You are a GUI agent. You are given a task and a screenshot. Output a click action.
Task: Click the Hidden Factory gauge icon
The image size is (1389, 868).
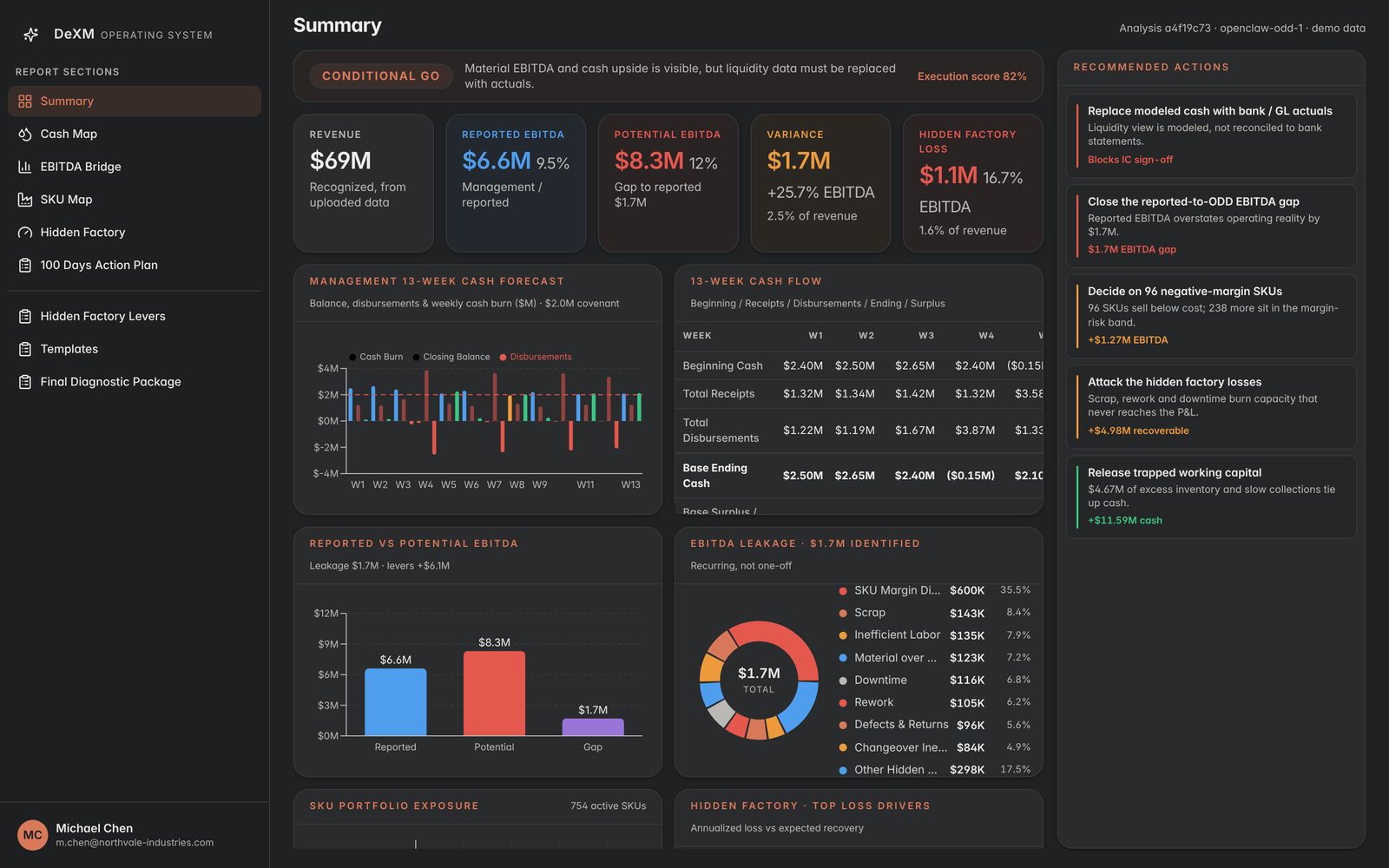tap(24, 233)
